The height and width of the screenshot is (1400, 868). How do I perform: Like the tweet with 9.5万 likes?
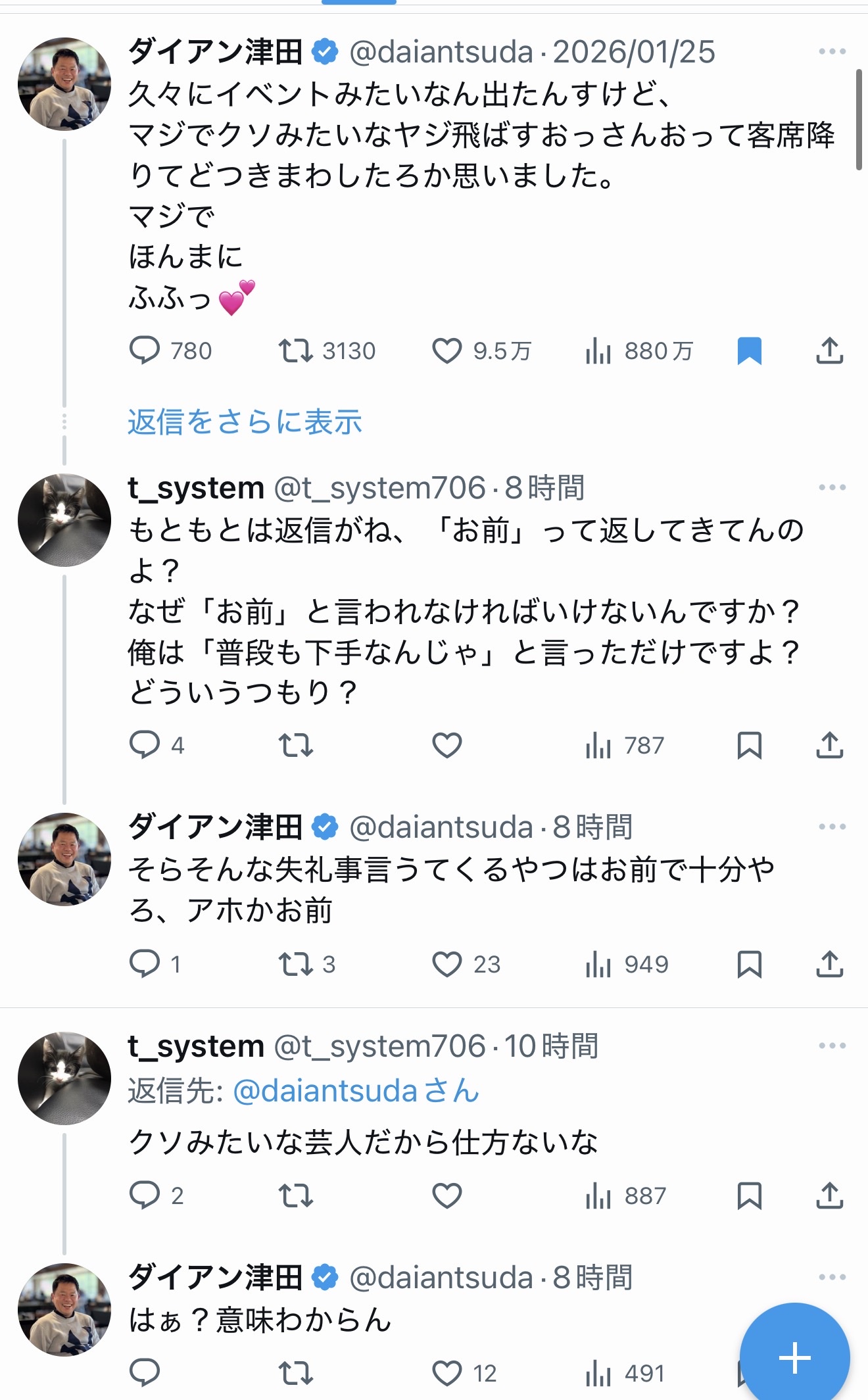(x=447, y=350)
